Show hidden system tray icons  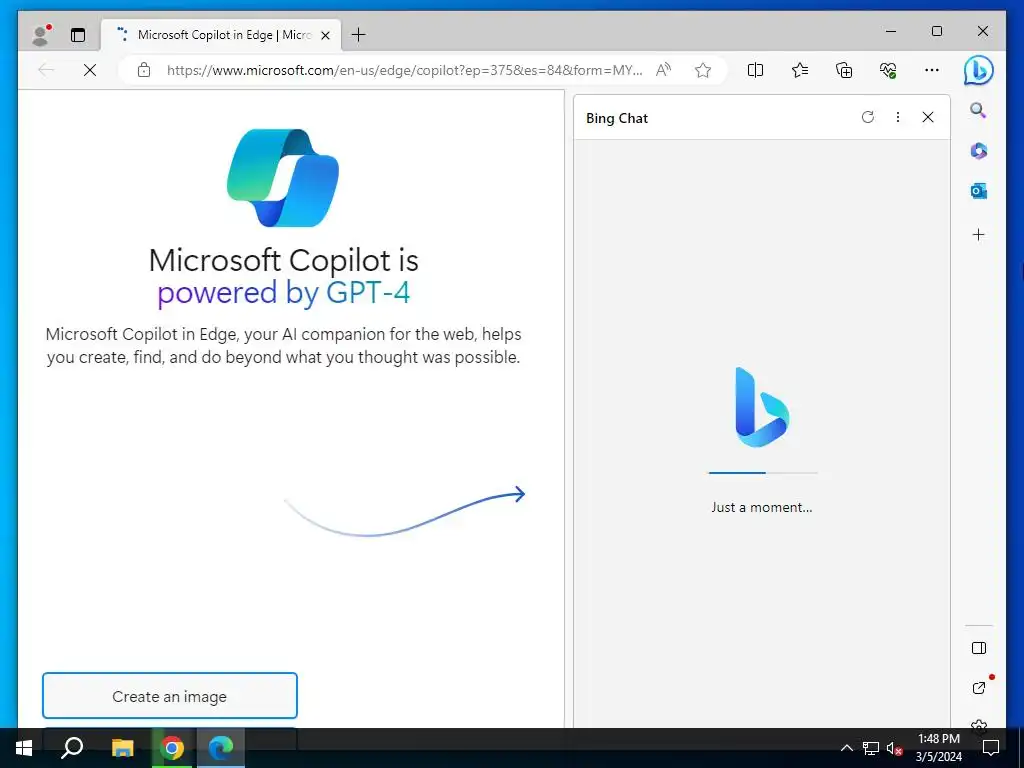click(x=846, y=748)
